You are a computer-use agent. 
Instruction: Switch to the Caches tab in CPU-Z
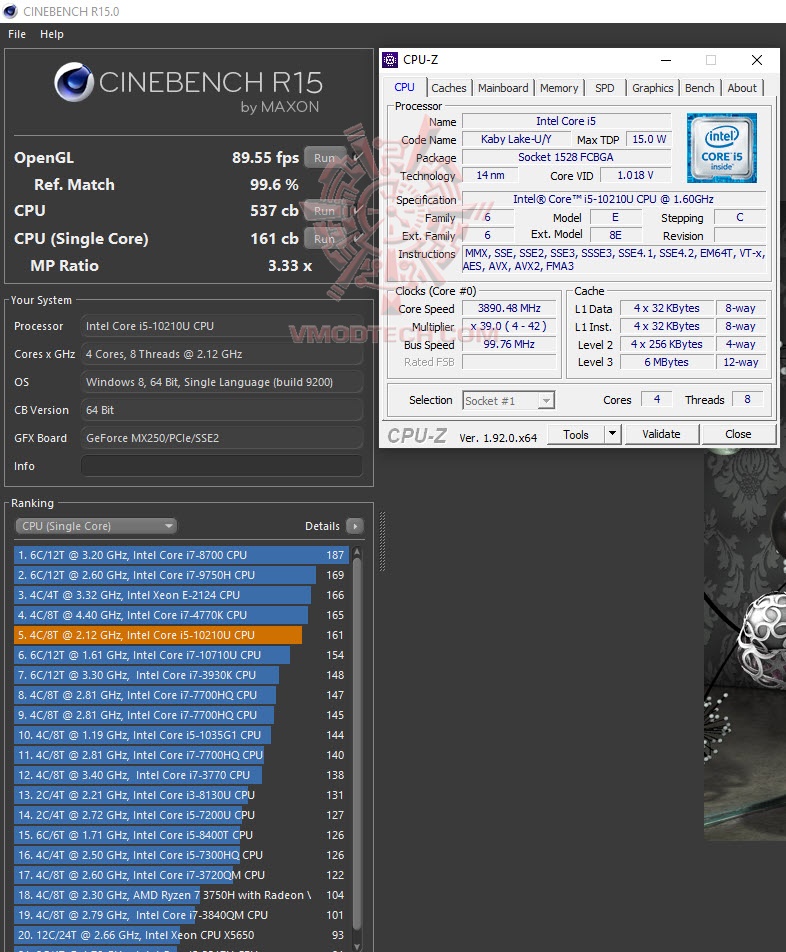tap(449, 88)
